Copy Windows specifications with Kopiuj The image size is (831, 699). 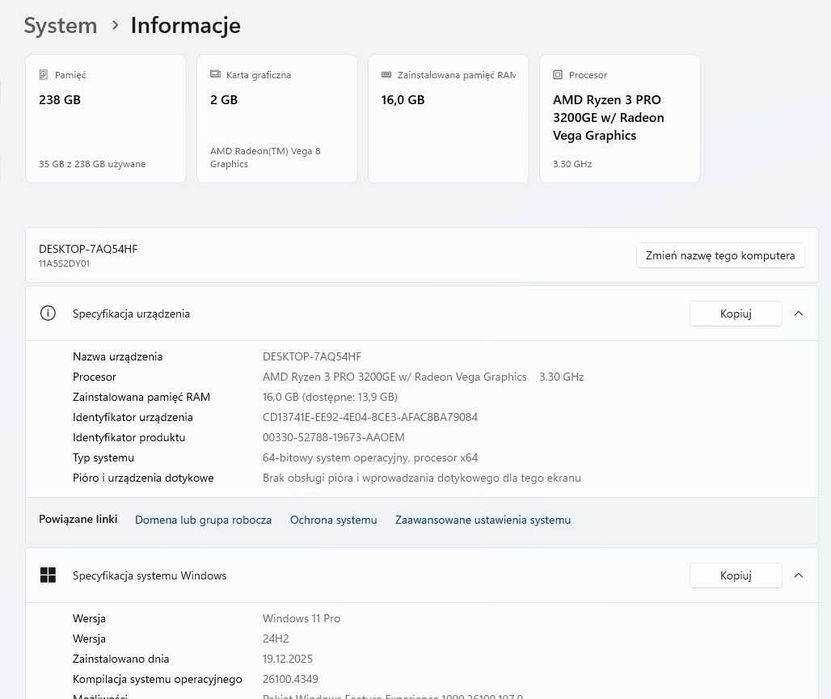click(736, 576)
